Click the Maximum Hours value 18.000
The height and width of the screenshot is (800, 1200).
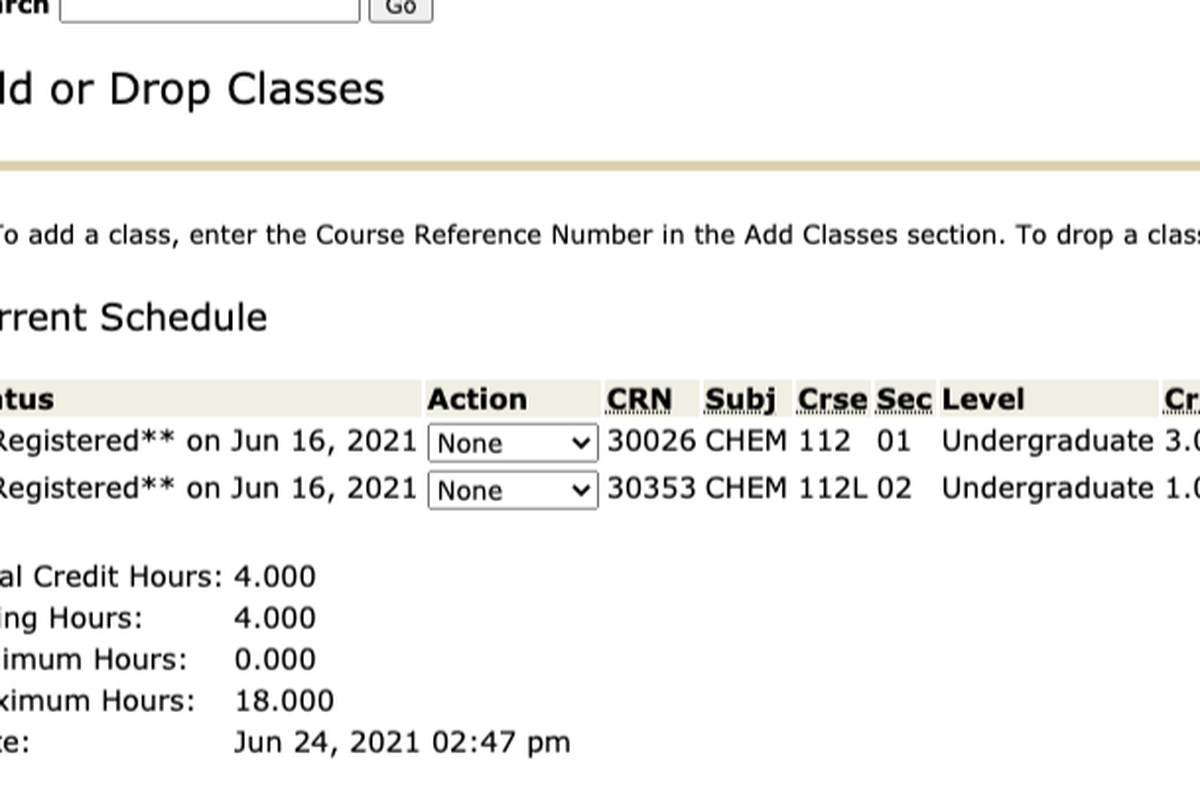click(284, 700)
